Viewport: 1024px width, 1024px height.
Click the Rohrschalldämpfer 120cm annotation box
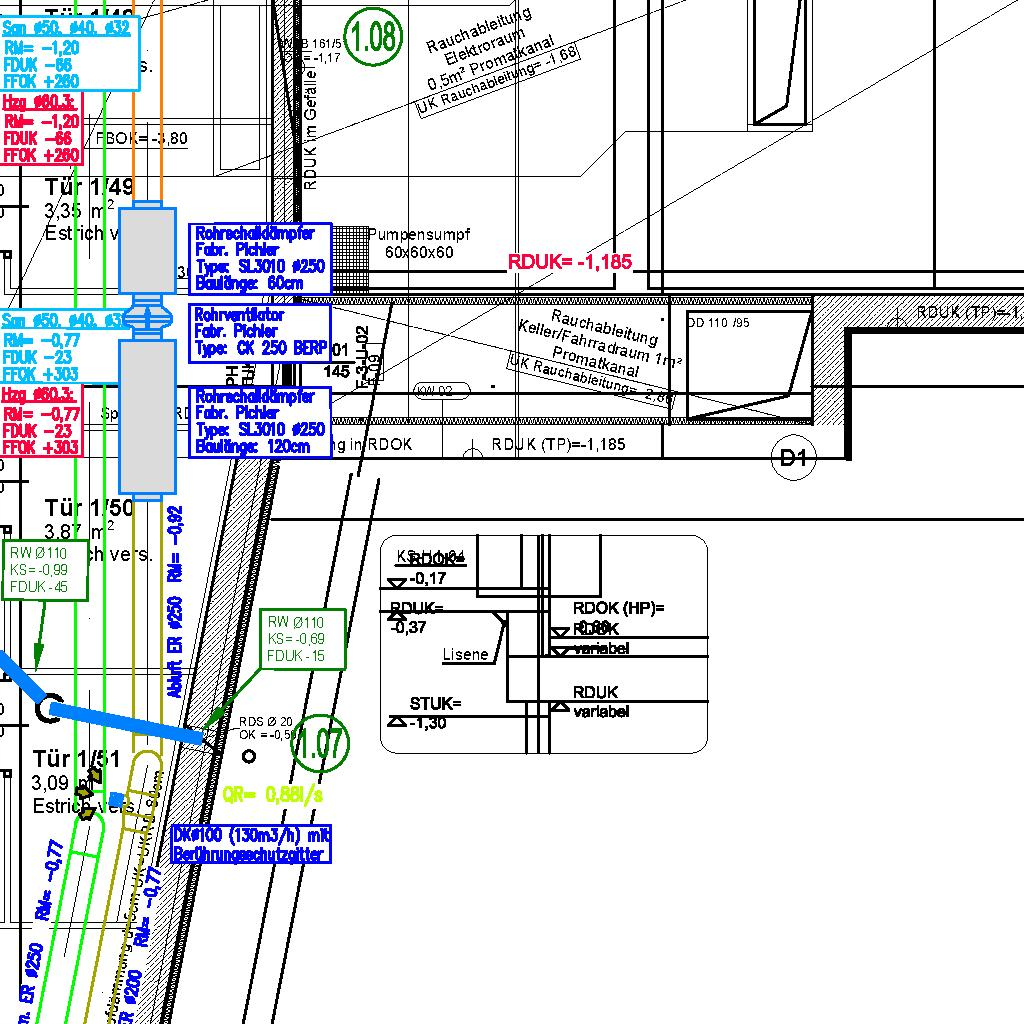(260, 422)
